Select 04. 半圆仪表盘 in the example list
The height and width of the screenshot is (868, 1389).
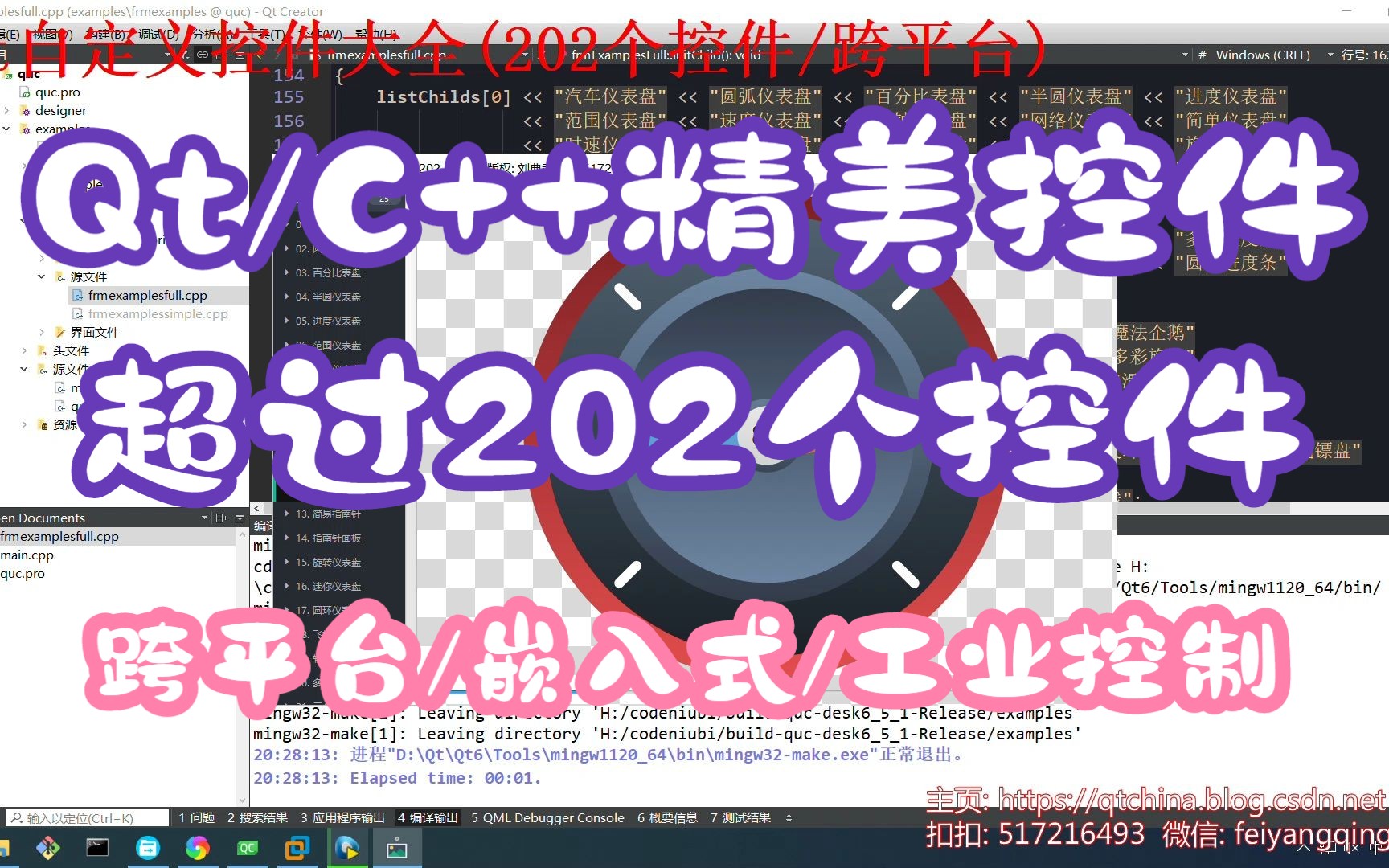pyautogui.click(x=328, y=297)
